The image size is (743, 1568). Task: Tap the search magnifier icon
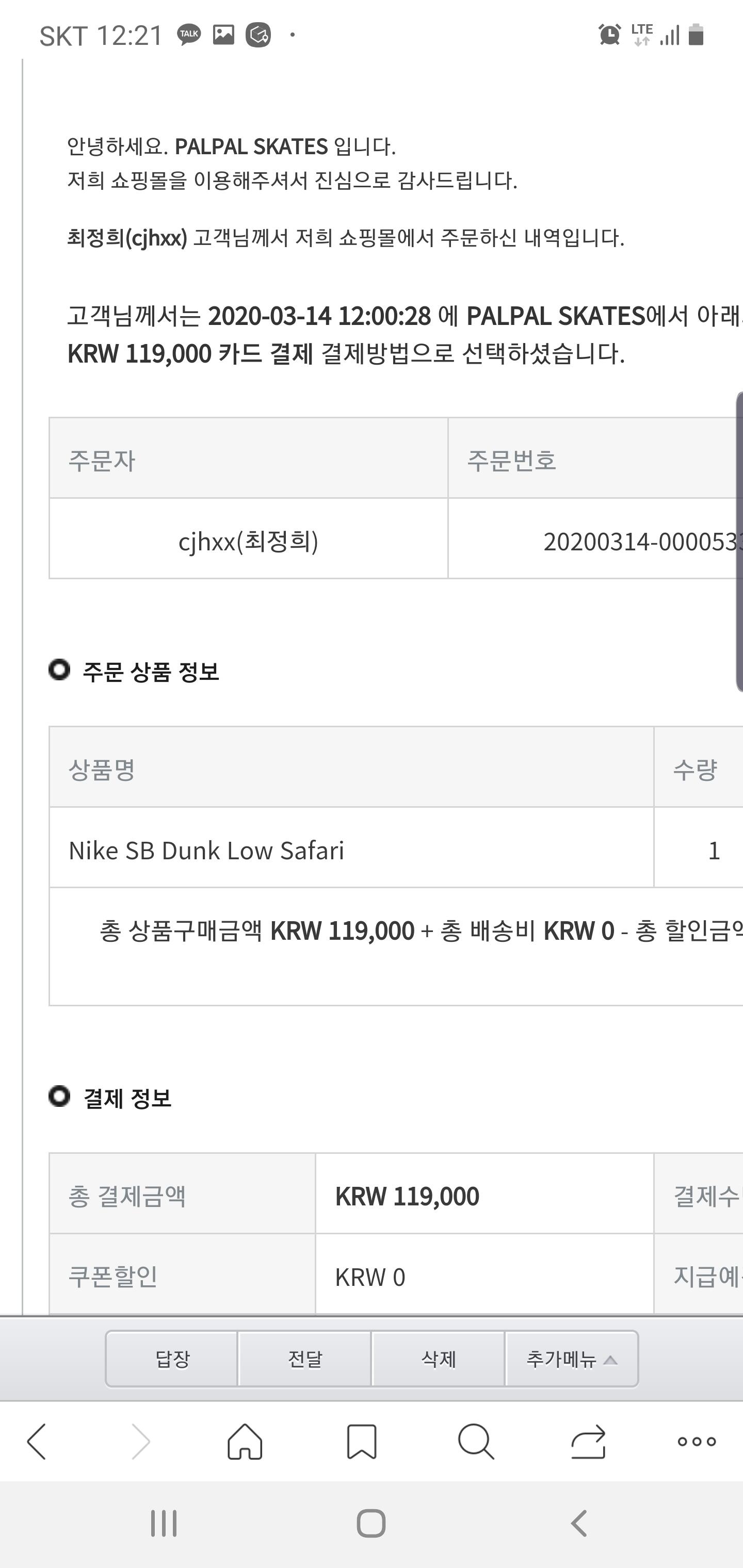475,1441
